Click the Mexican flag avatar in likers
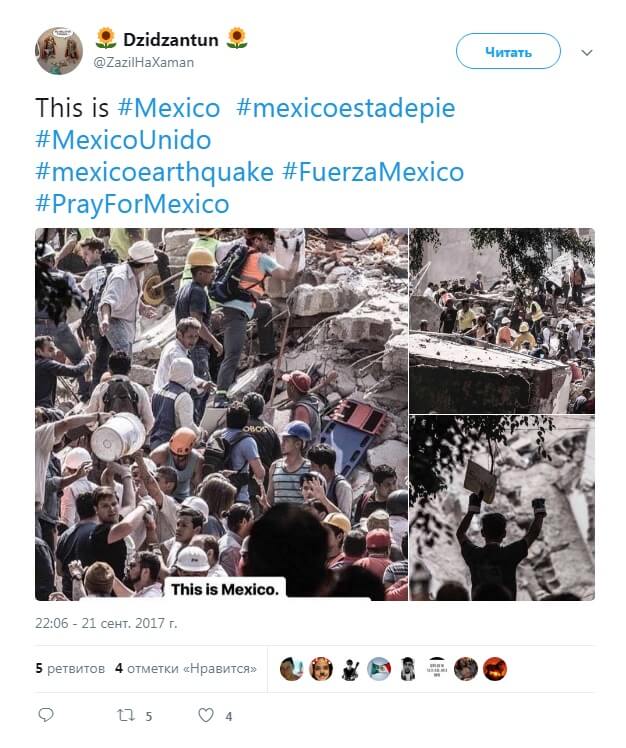The image size is (626, 748). point(379,668)
